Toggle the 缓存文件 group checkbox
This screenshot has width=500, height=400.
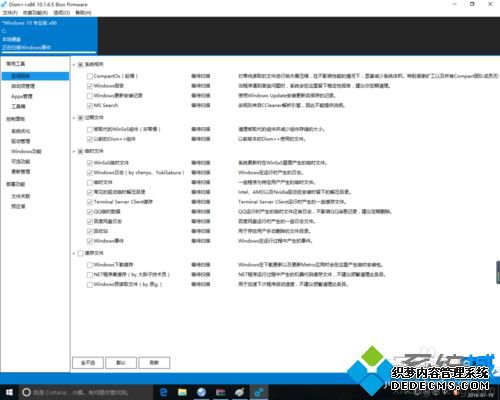(80, 253)
